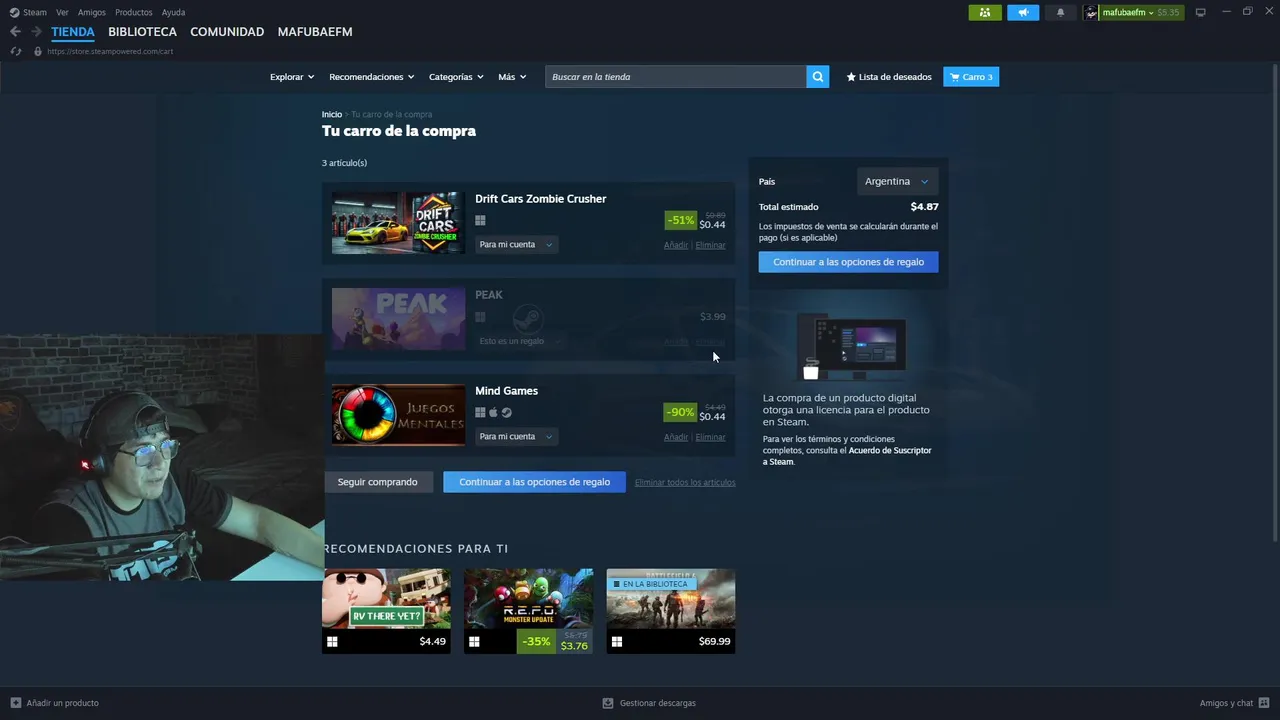Open the Ver menu

(x=62, y=12)
